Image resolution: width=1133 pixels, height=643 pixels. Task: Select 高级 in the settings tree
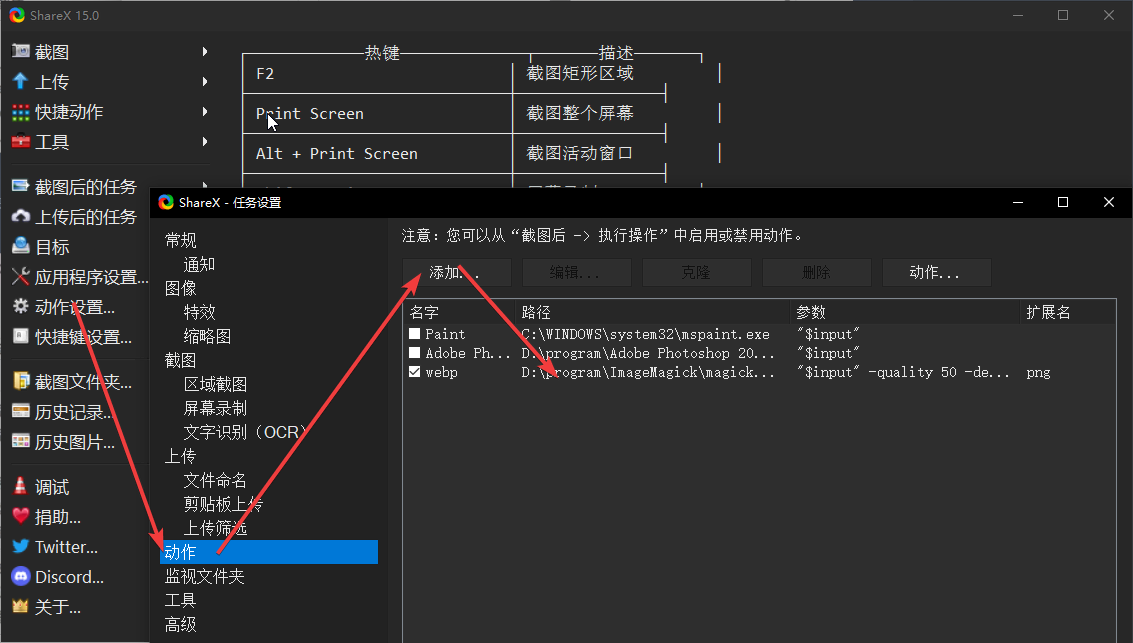181,625
